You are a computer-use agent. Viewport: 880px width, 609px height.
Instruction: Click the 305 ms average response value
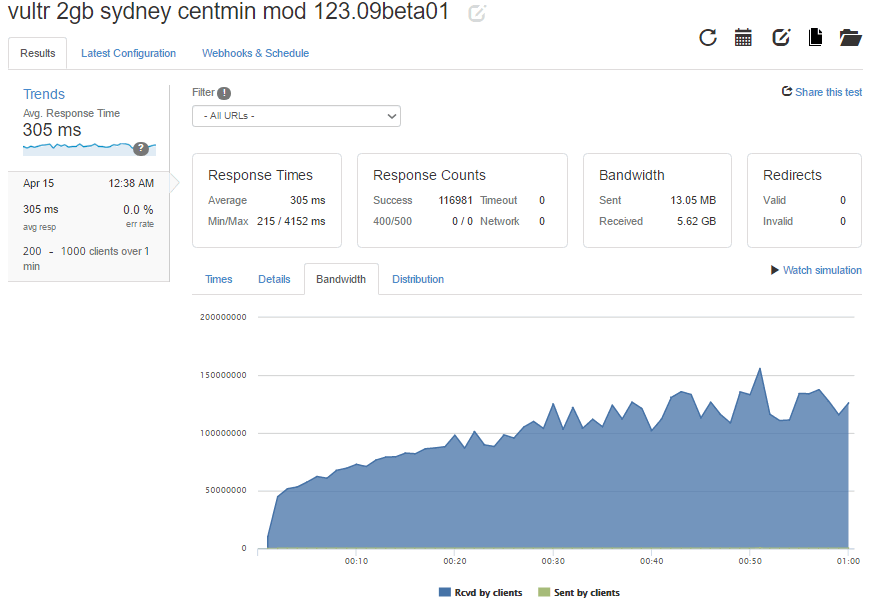pos(308,200)
